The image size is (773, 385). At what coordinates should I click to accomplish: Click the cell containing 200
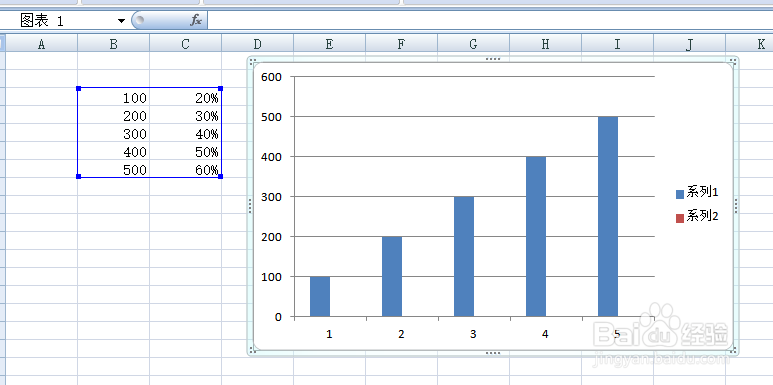(x=113, y=115)
